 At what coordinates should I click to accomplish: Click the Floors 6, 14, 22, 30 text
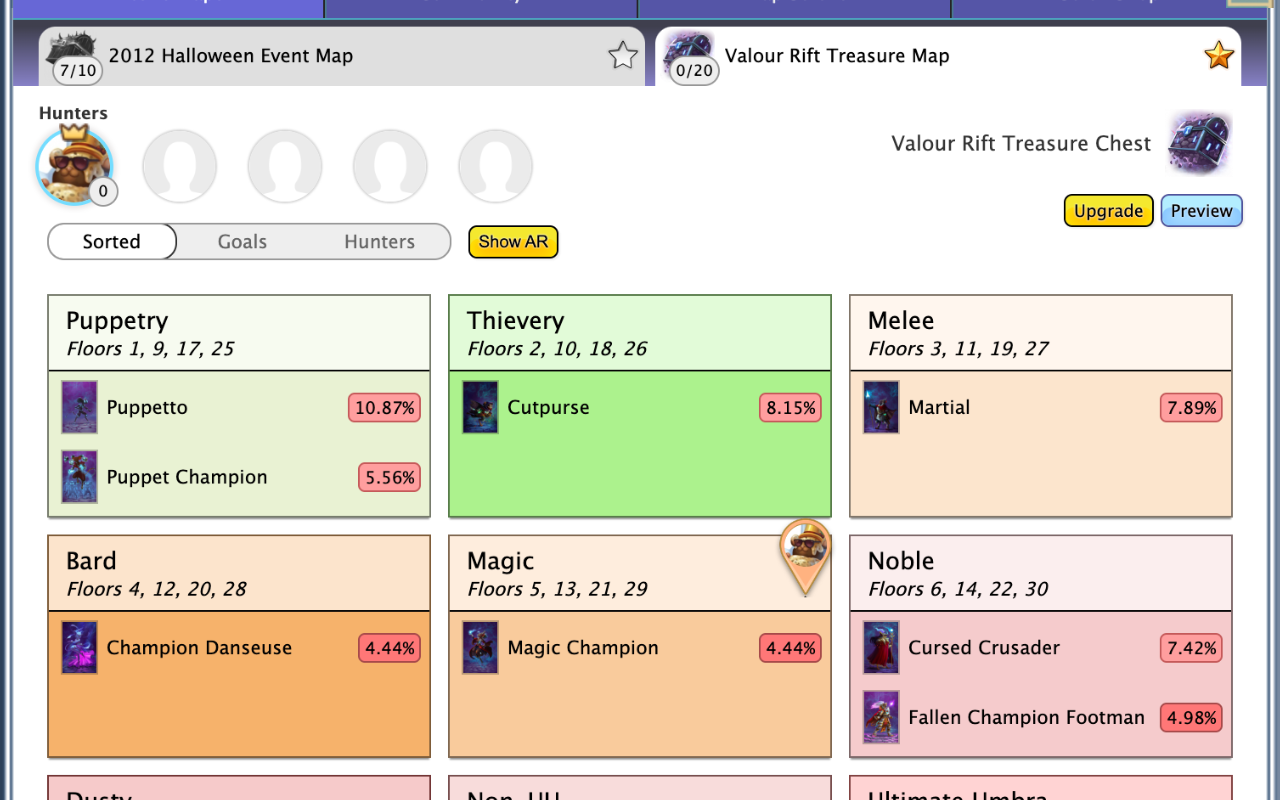tap(958, 589)
